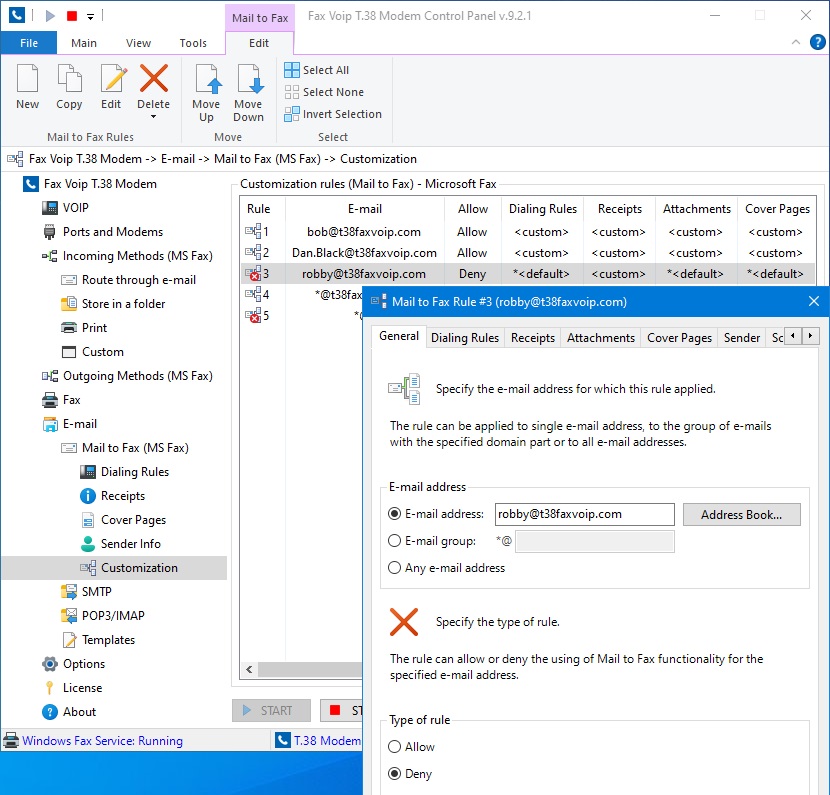
Task: Click Select None in the ribbon
Action: pos(324,92)
